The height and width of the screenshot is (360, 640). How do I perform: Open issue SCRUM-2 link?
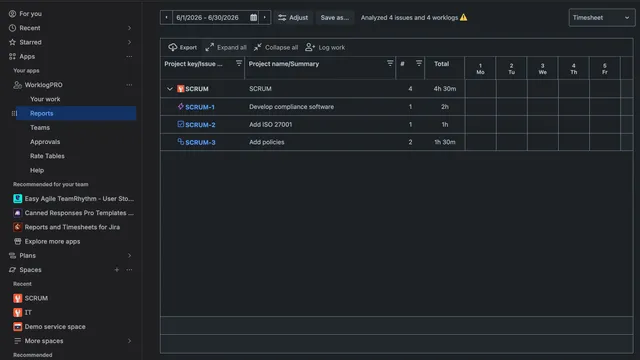point(200,125)
